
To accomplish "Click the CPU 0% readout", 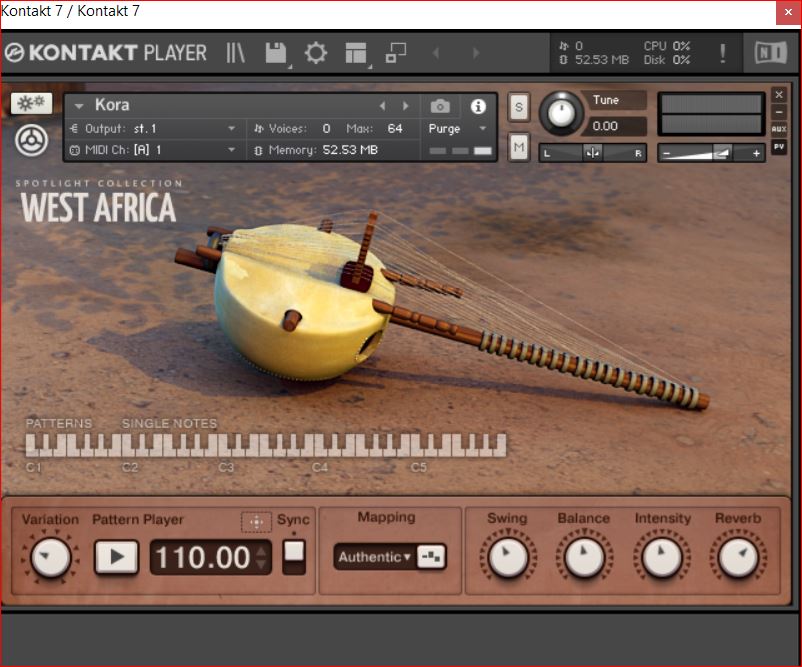I will 667,46.
